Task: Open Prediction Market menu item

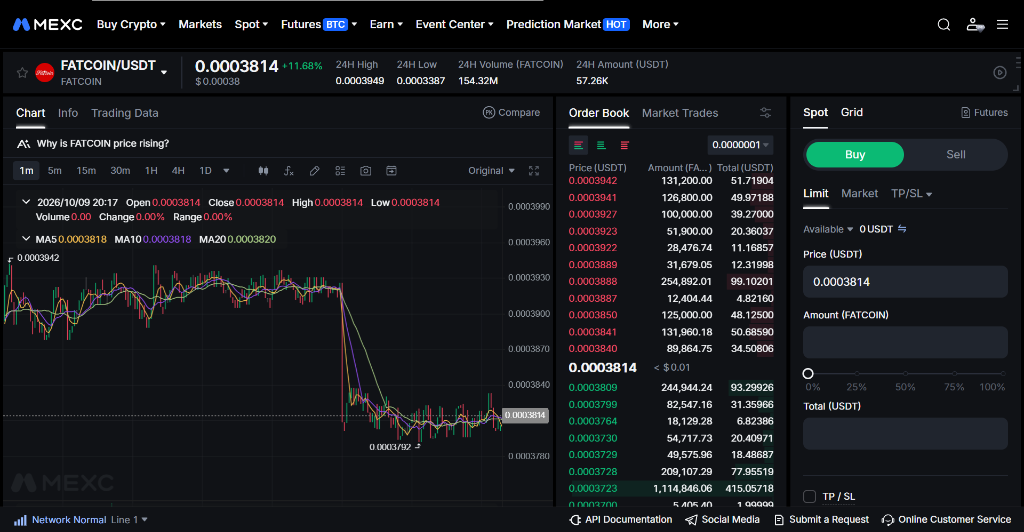Action: point(568,25)
